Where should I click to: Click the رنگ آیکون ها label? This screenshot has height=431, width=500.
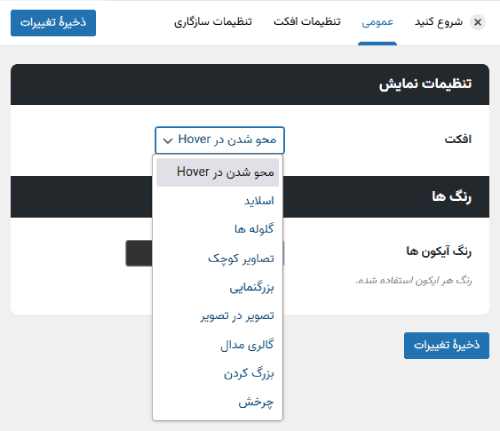pos(439,251)
